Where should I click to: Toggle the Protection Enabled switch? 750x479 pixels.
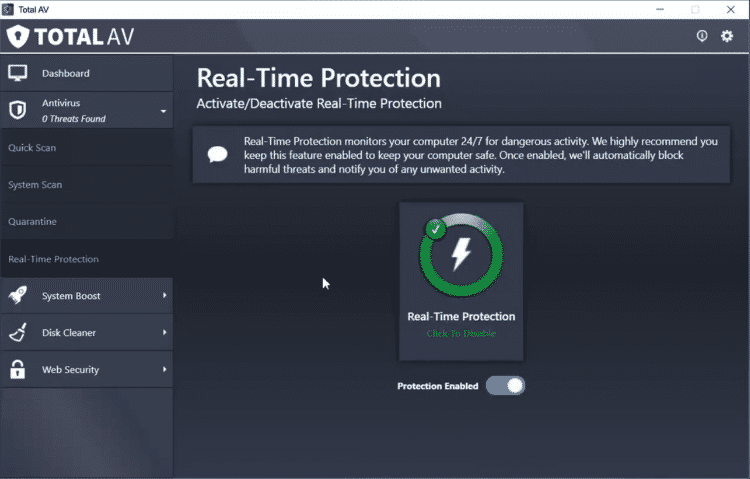pyautogui.click(x=505, y=386)
